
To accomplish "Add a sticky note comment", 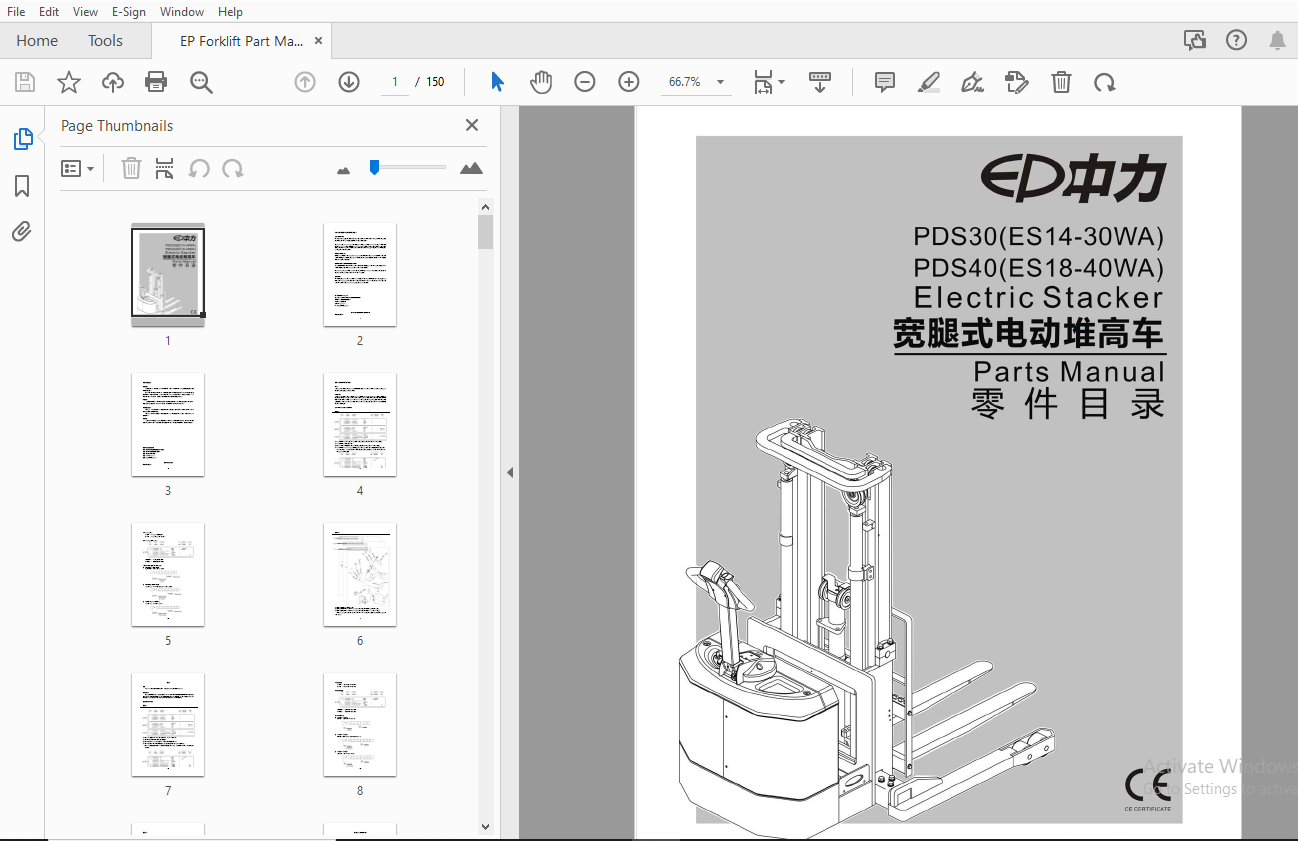I will 885,82.
